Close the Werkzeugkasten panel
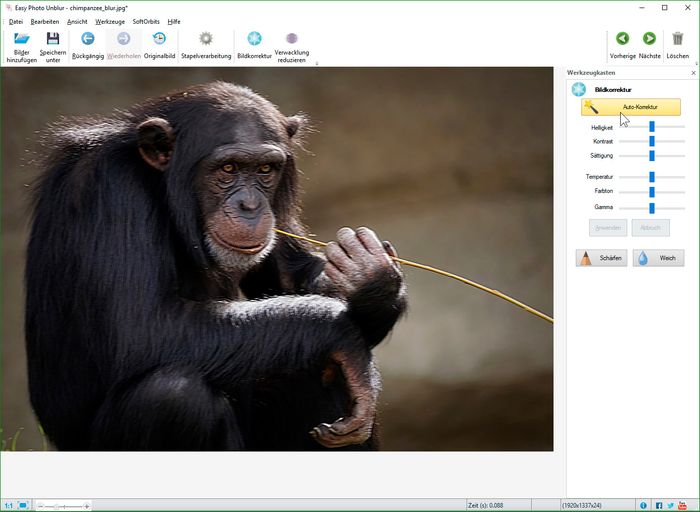This screenshot has width=700, height=512. click(x=694, y=73)
